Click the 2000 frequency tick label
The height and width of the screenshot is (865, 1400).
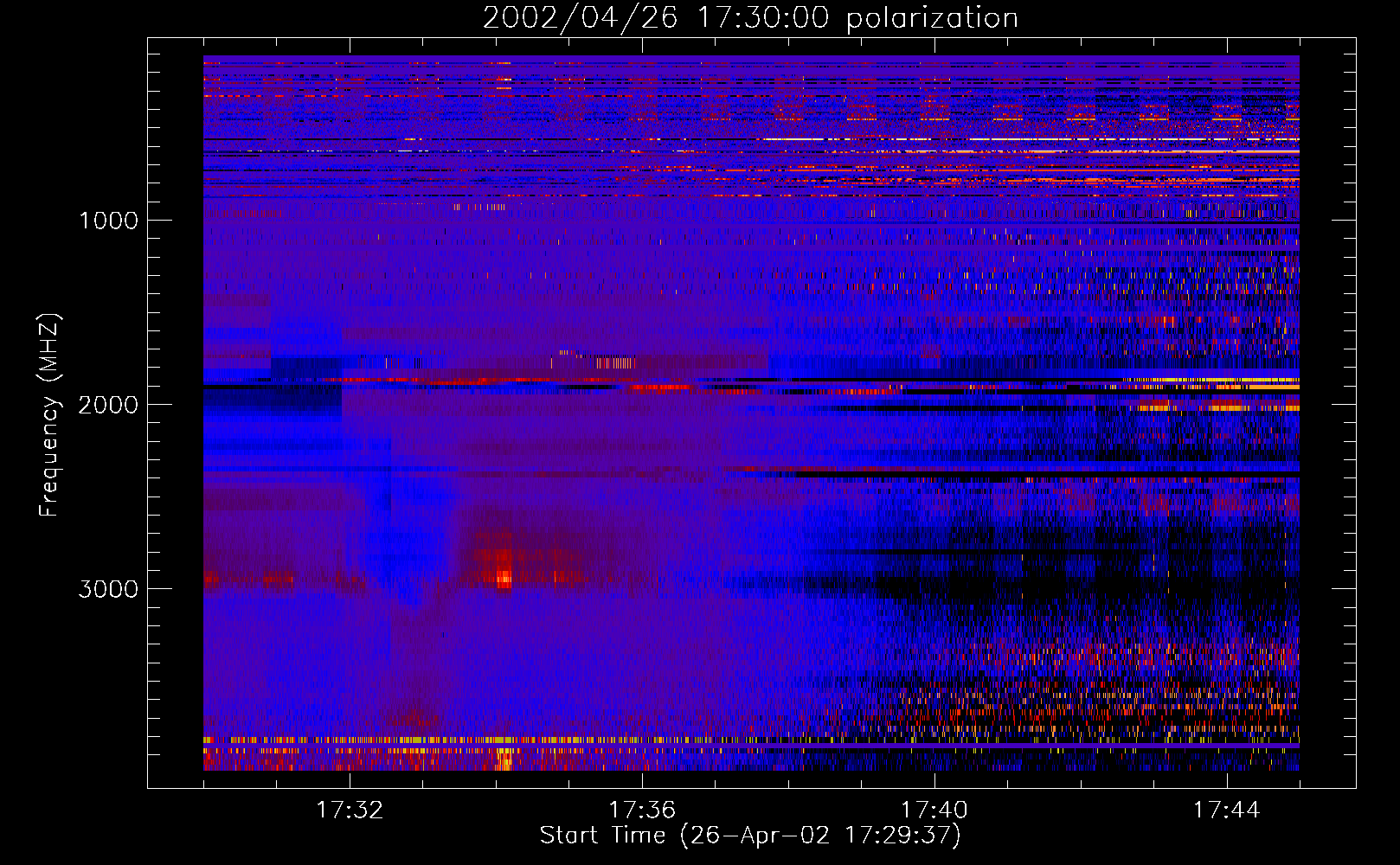click(108, 405)
